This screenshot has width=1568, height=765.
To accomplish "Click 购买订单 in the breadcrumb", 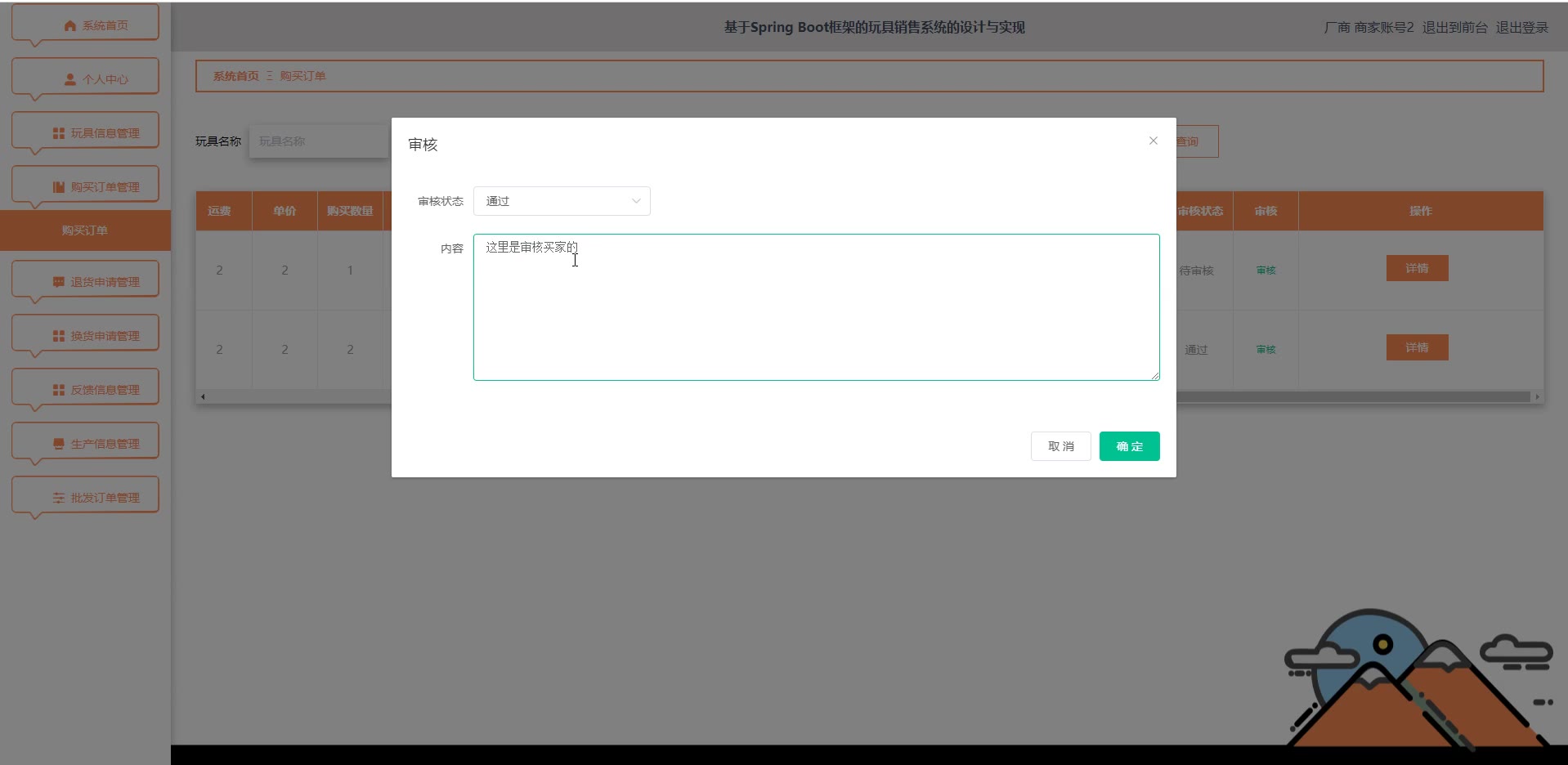I will pyautogui.click(x=302, y=76).
